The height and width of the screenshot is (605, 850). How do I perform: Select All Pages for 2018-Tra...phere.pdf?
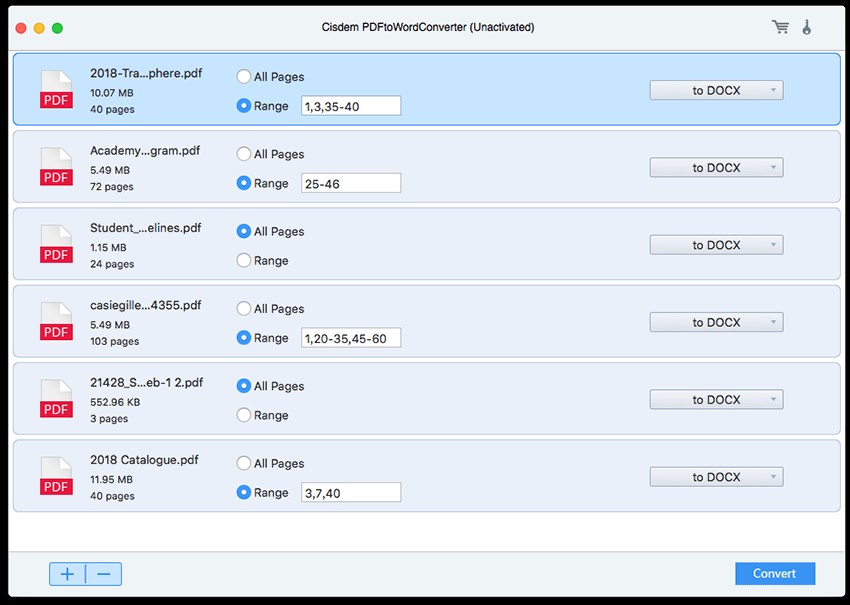pos(242,76)
